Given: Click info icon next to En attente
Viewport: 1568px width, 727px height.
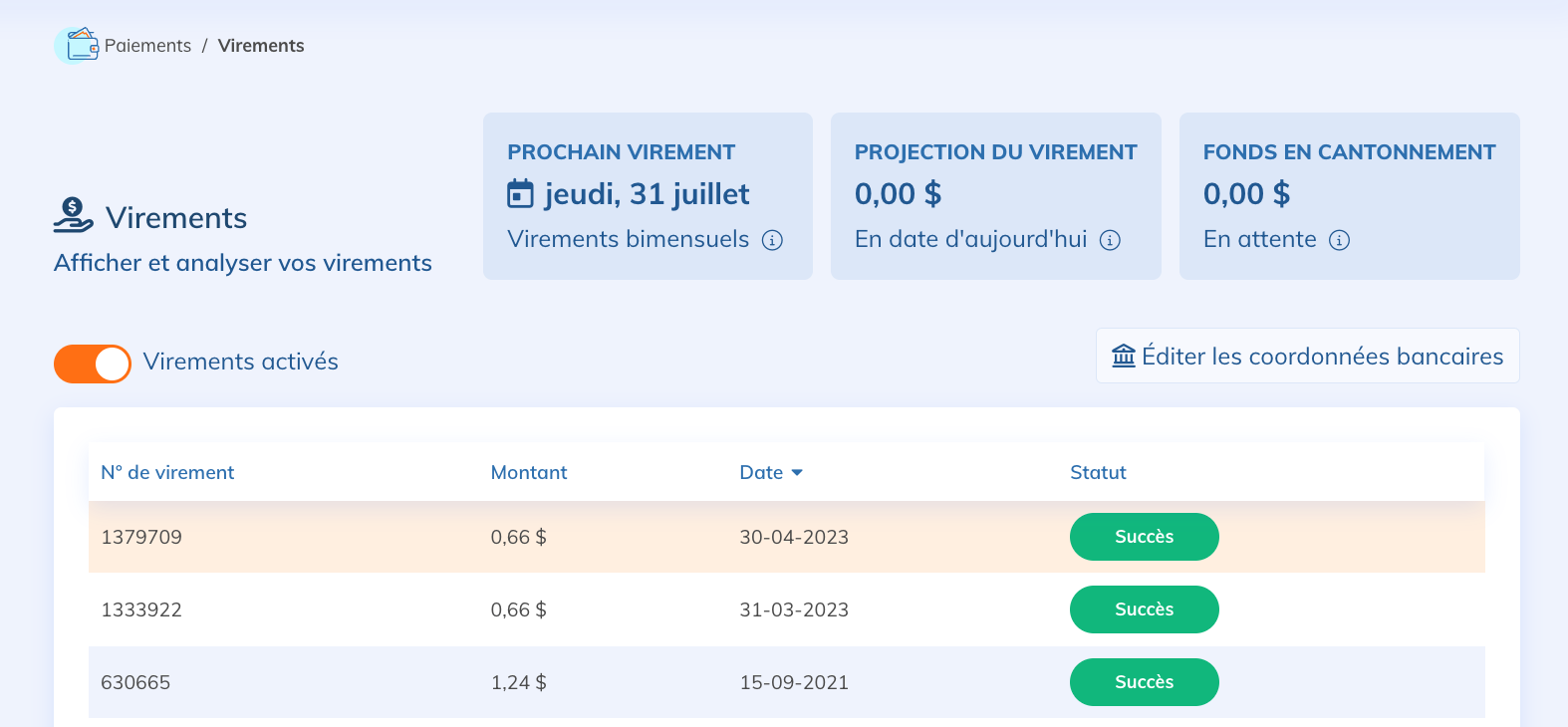Looking at the screenshot, I should click(1340, 240).
